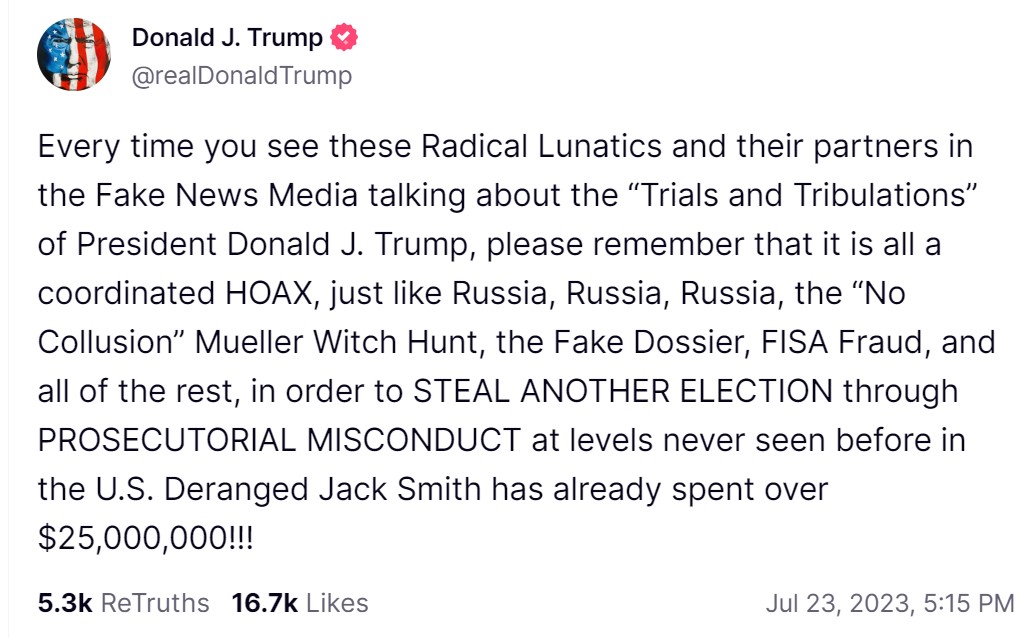Open the Jul 23, 2023 timestamp
The image size is (1032, 638).
point(838,603)
